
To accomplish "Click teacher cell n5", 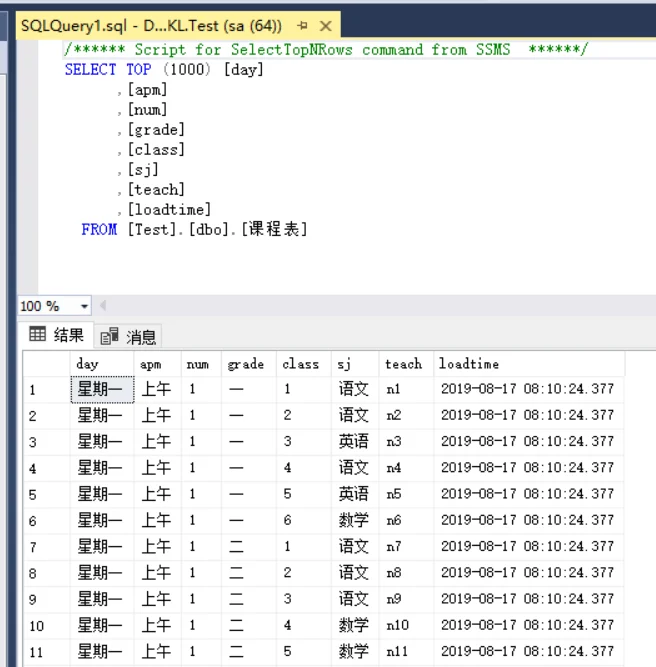I will tap(406, 494).
